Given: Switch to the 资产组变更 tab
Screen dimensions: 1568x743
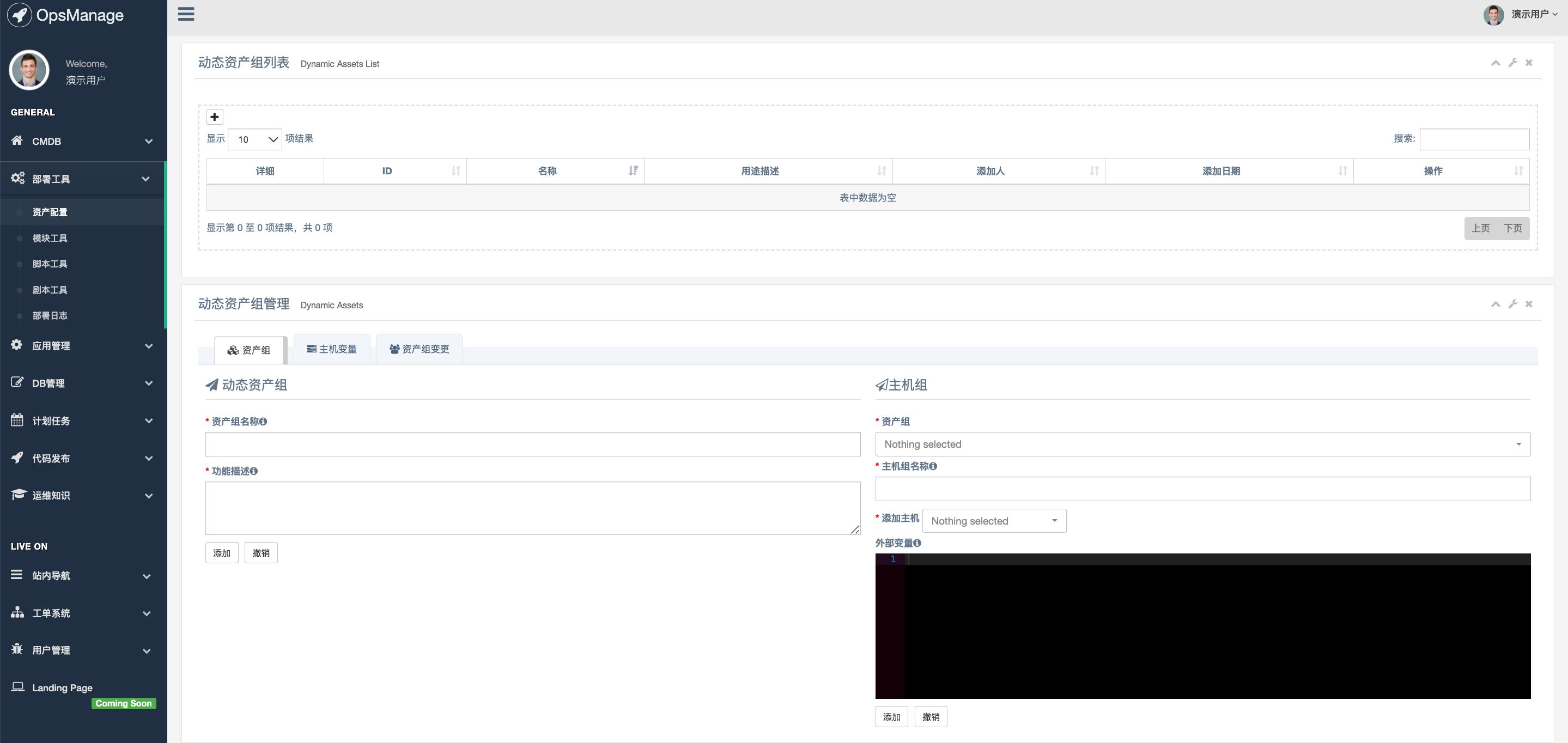Looking at the screenshot, I should coord(420,349).
